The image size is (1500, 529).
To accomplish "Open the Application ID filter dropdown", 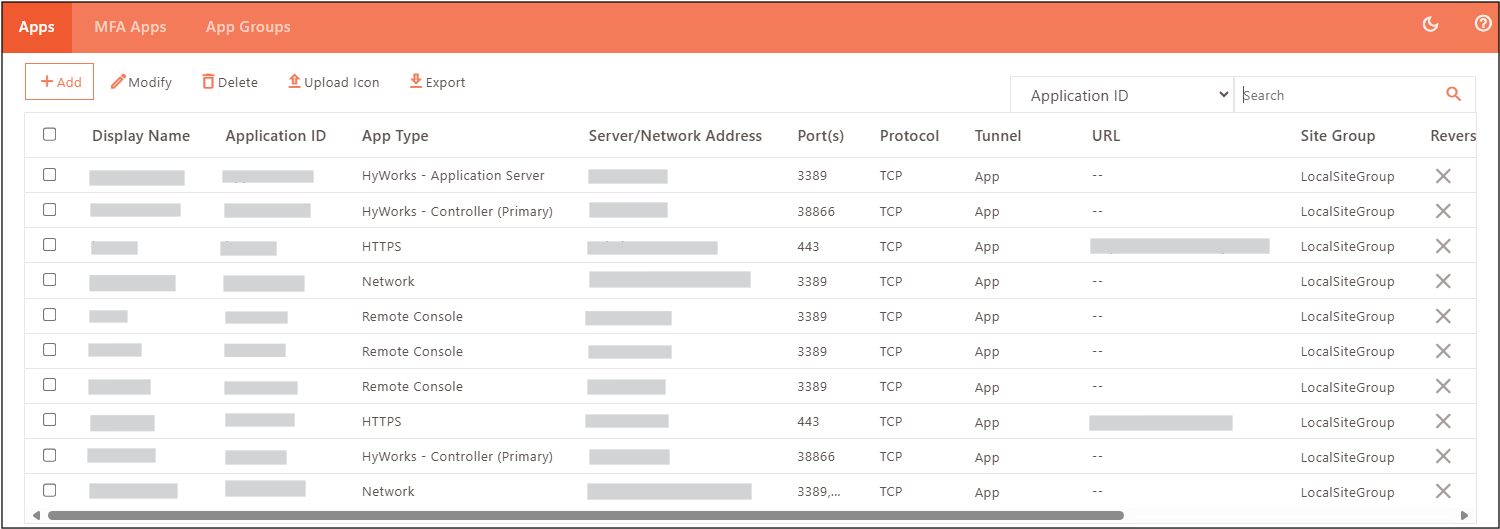I will tap(1122, 95).
